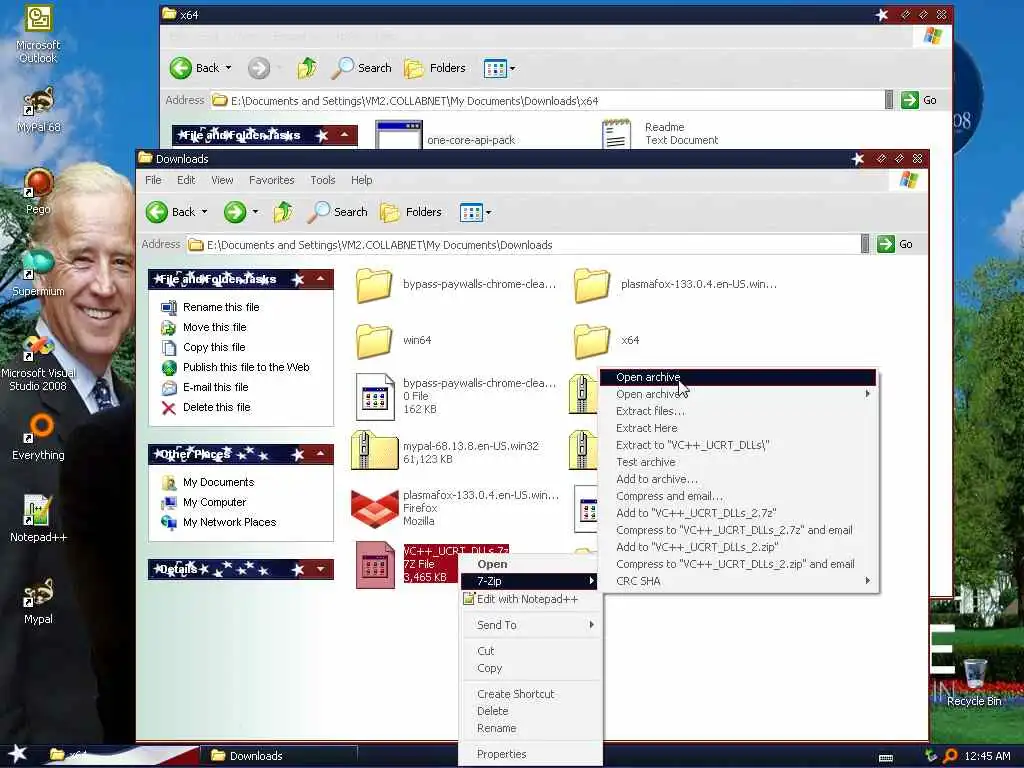Screen dimensions: 1024x768
Task: Choose Delete in context menu
Action: point(530,711)
